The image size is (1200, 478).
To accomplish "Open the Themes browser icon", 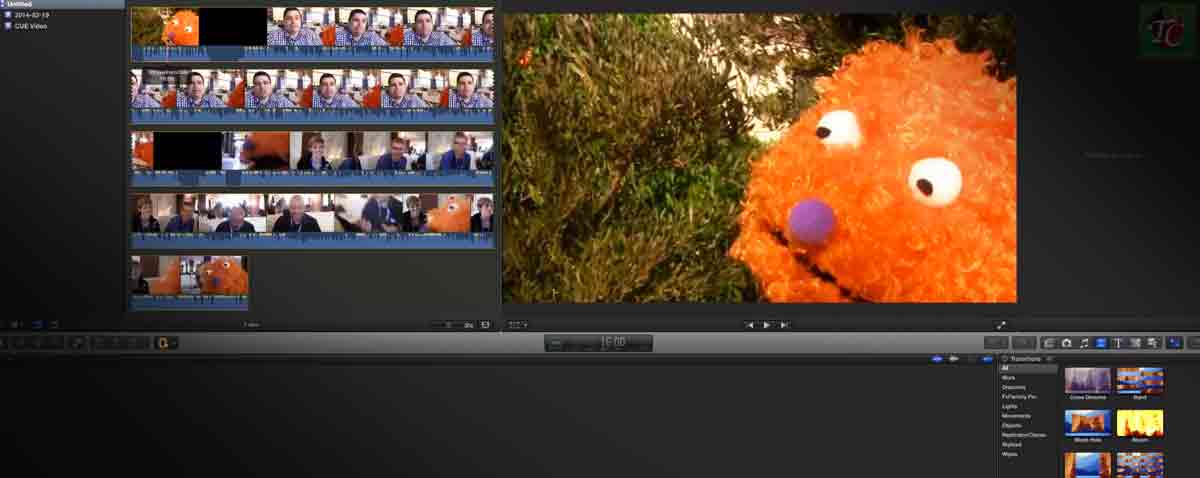I will tap(1151, 343).
